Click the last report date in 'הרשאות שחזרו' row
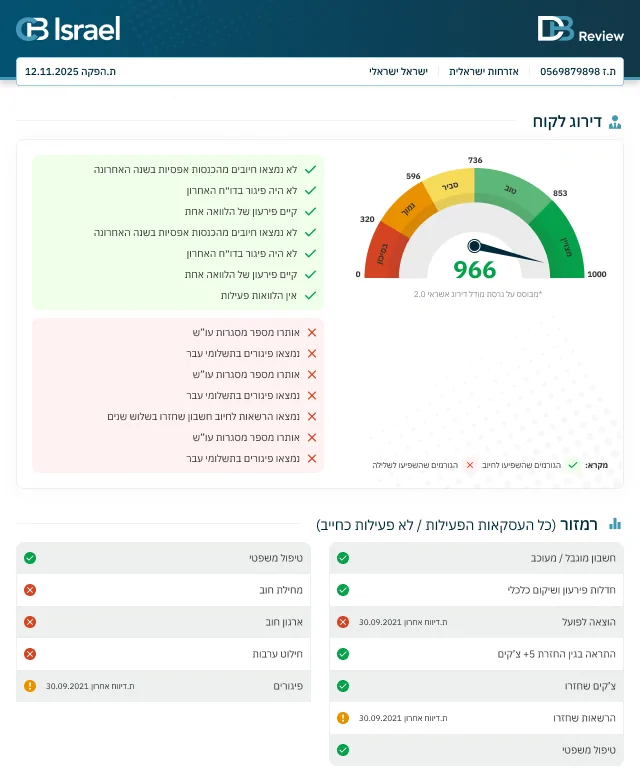This screenshot has height=772, width=640. point(403,718)
